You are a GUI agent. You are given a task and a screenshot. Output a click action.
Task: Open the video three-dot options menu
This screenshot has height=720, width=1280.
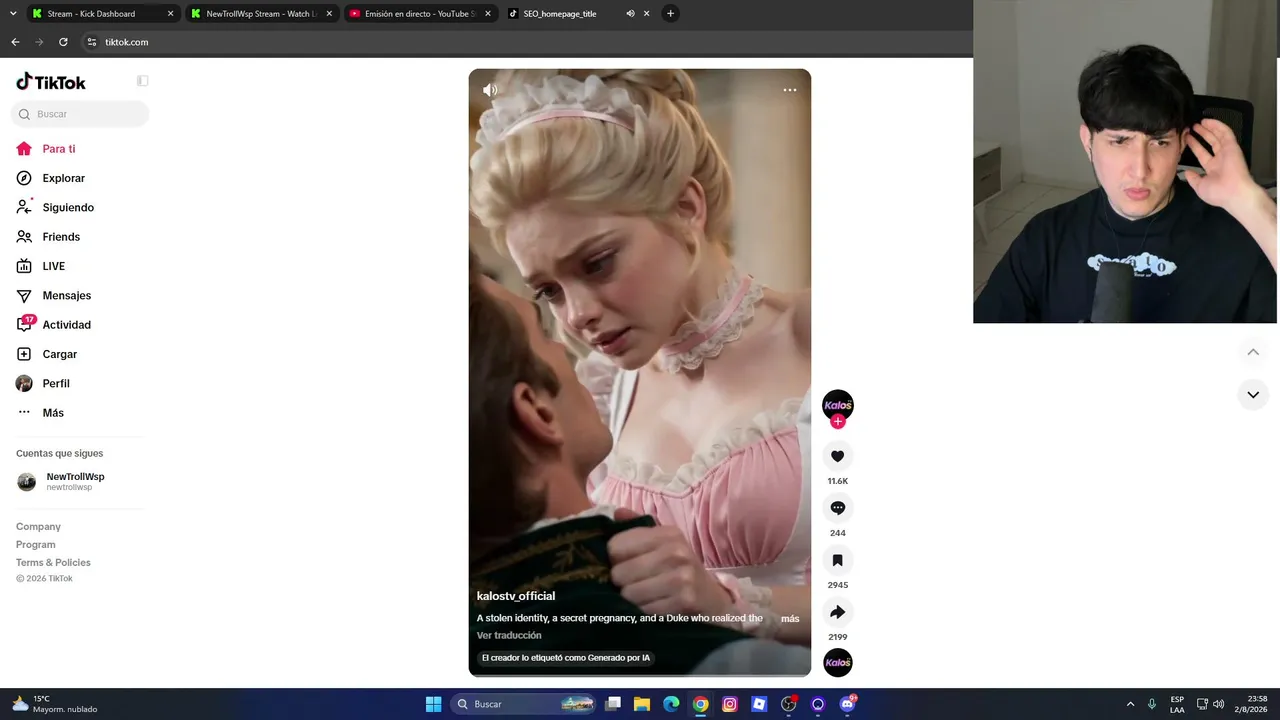click(x=790, y=90)
